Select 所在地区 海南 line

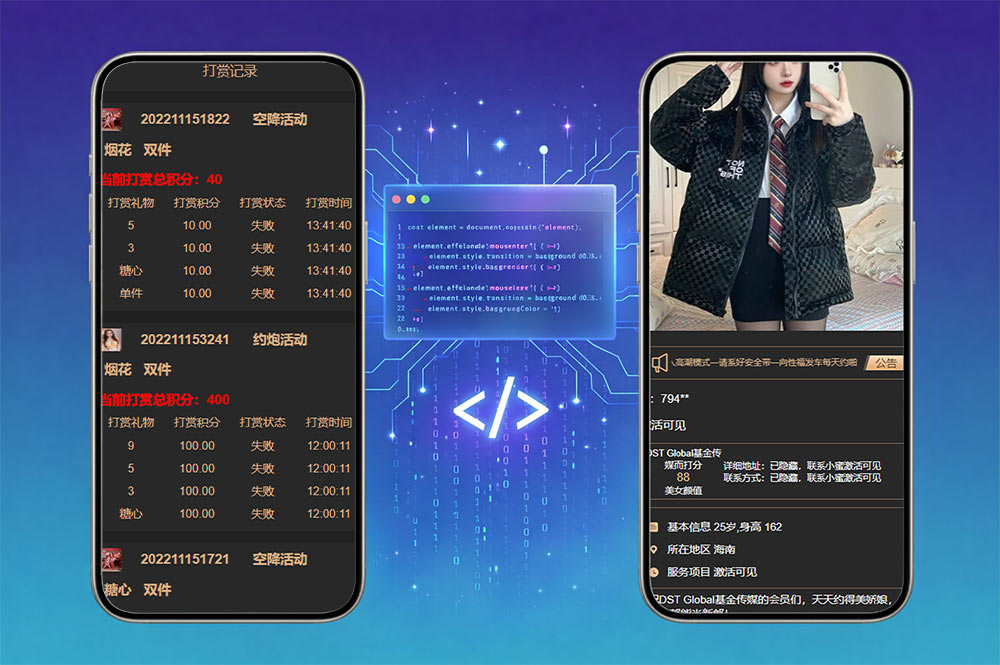[x=701, y=550]
